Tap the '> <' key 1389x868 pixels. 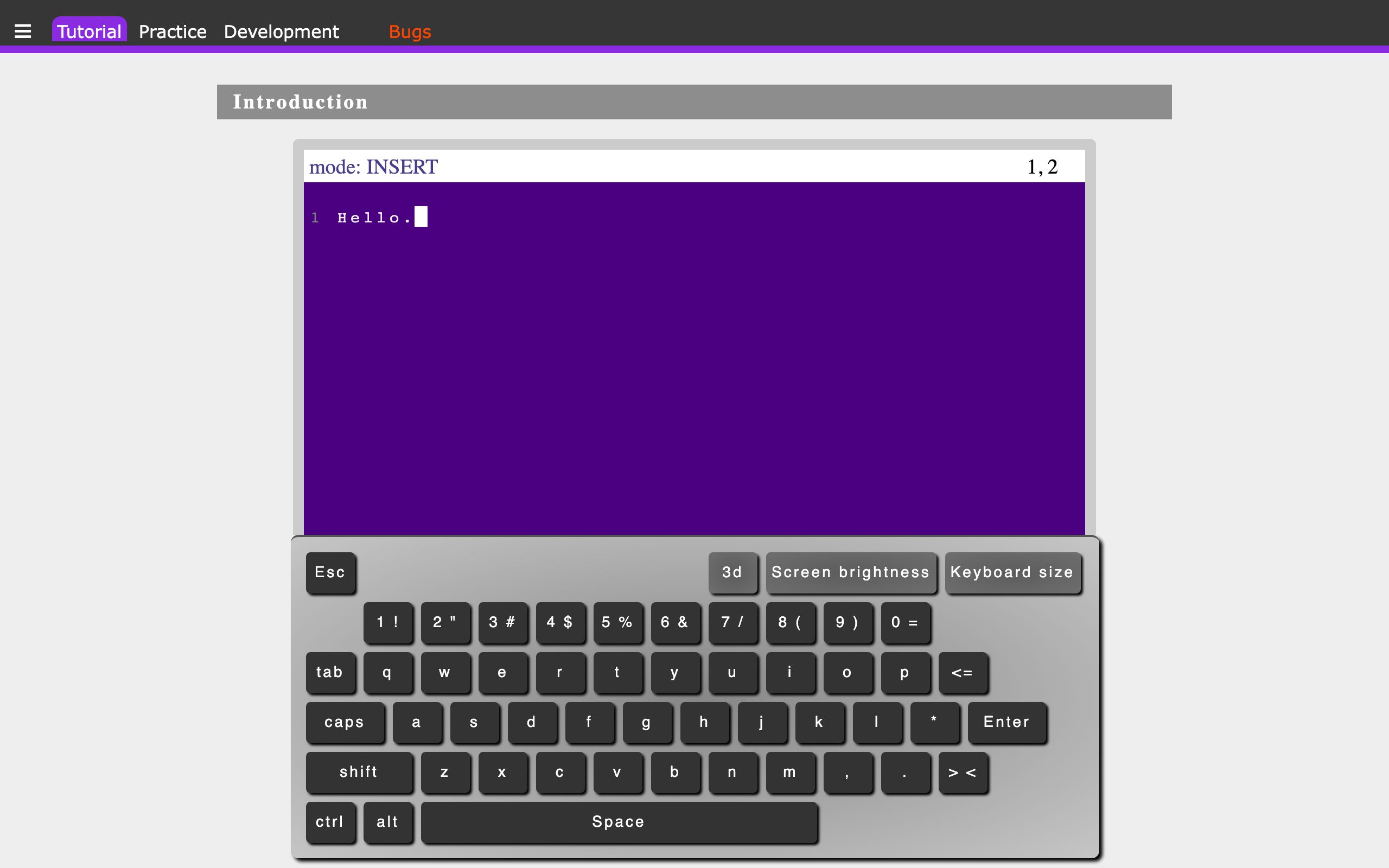(x=963, y=772)
